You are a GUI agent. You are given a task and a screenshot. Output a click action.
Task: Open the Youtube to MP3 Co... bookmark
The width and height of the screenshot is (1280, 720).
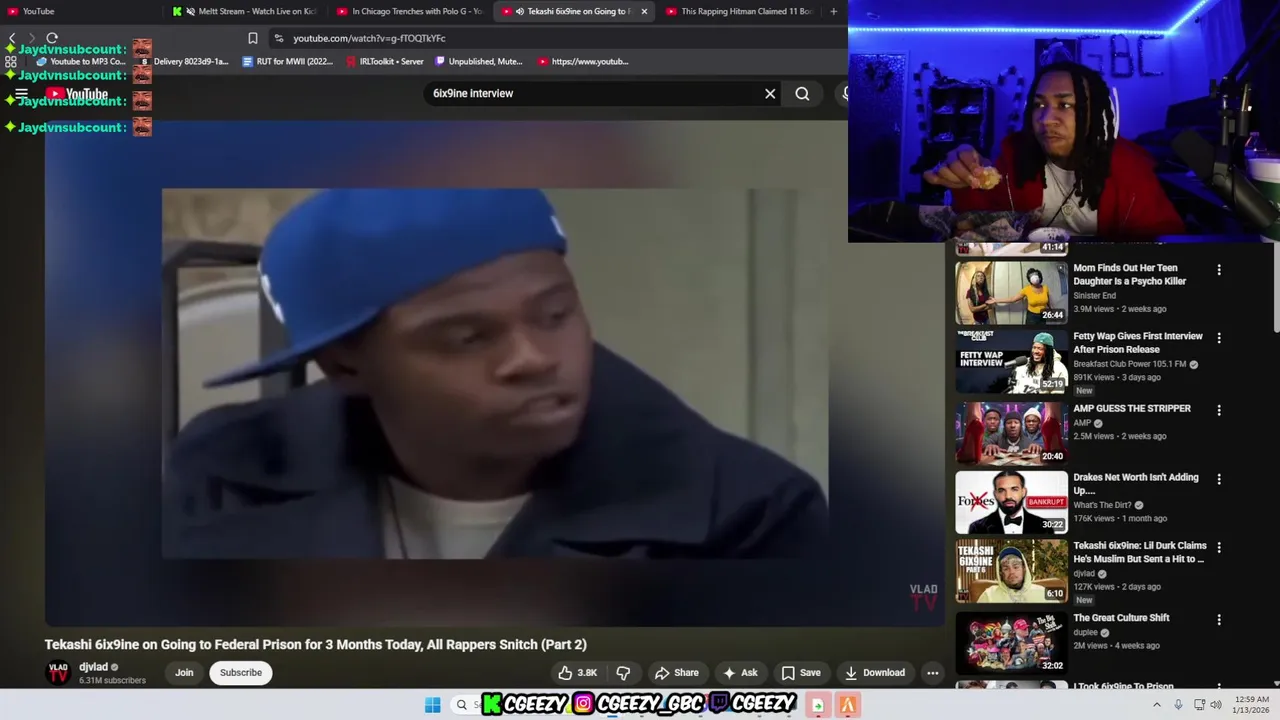click(80, 61)
